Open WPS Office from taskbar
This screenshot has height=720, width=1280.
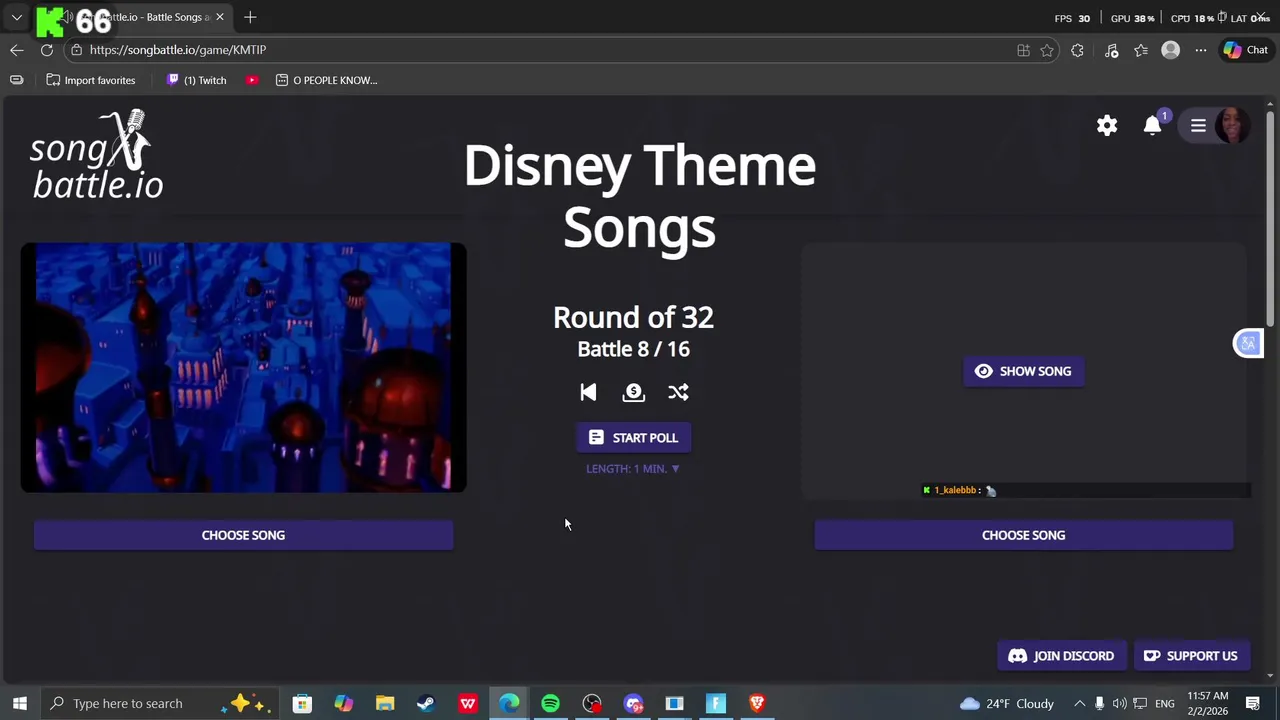[x=467, y=703]
